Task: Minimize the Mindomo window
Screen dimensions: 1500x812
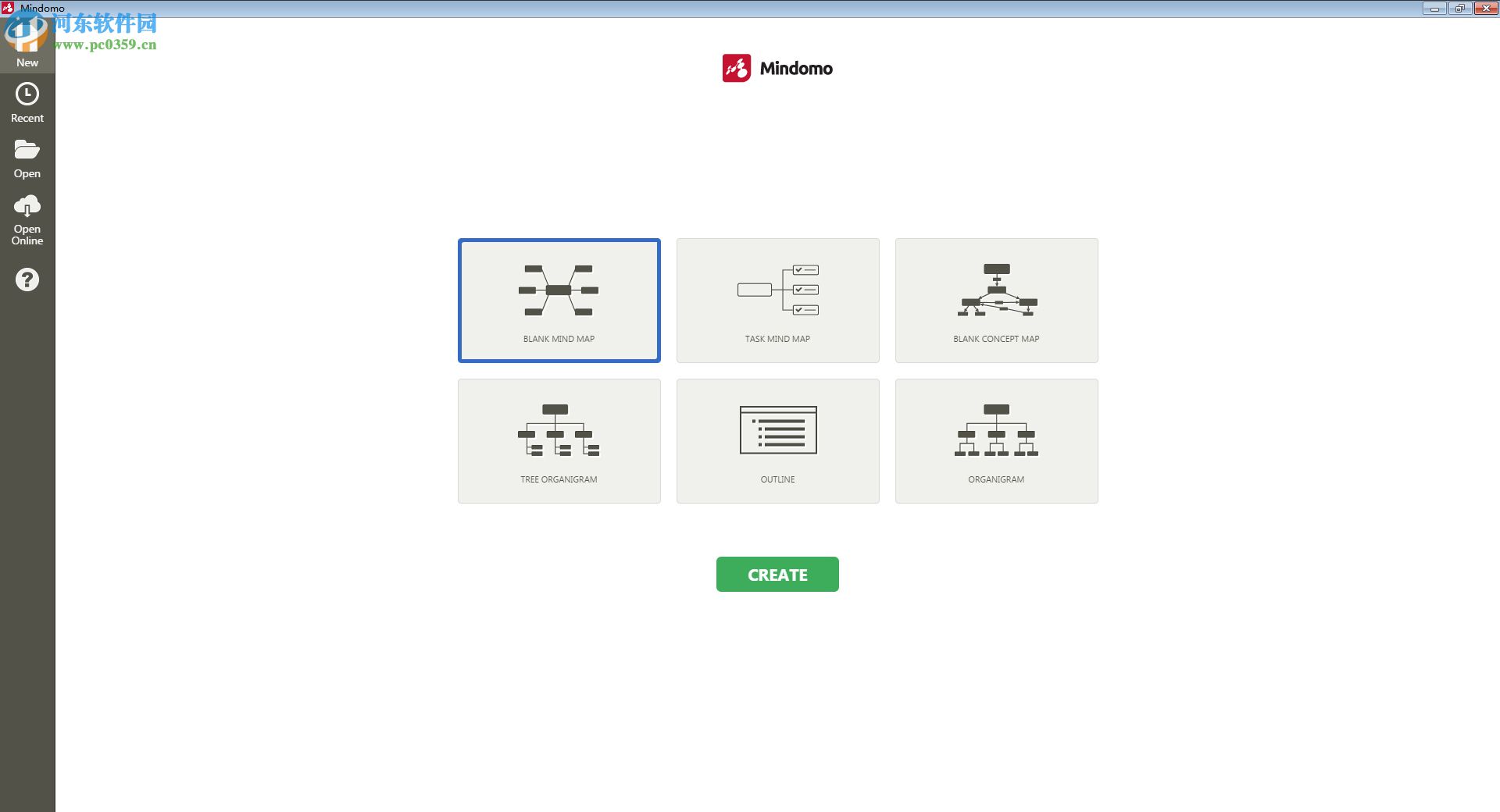Action: (x=1434, y=9)
